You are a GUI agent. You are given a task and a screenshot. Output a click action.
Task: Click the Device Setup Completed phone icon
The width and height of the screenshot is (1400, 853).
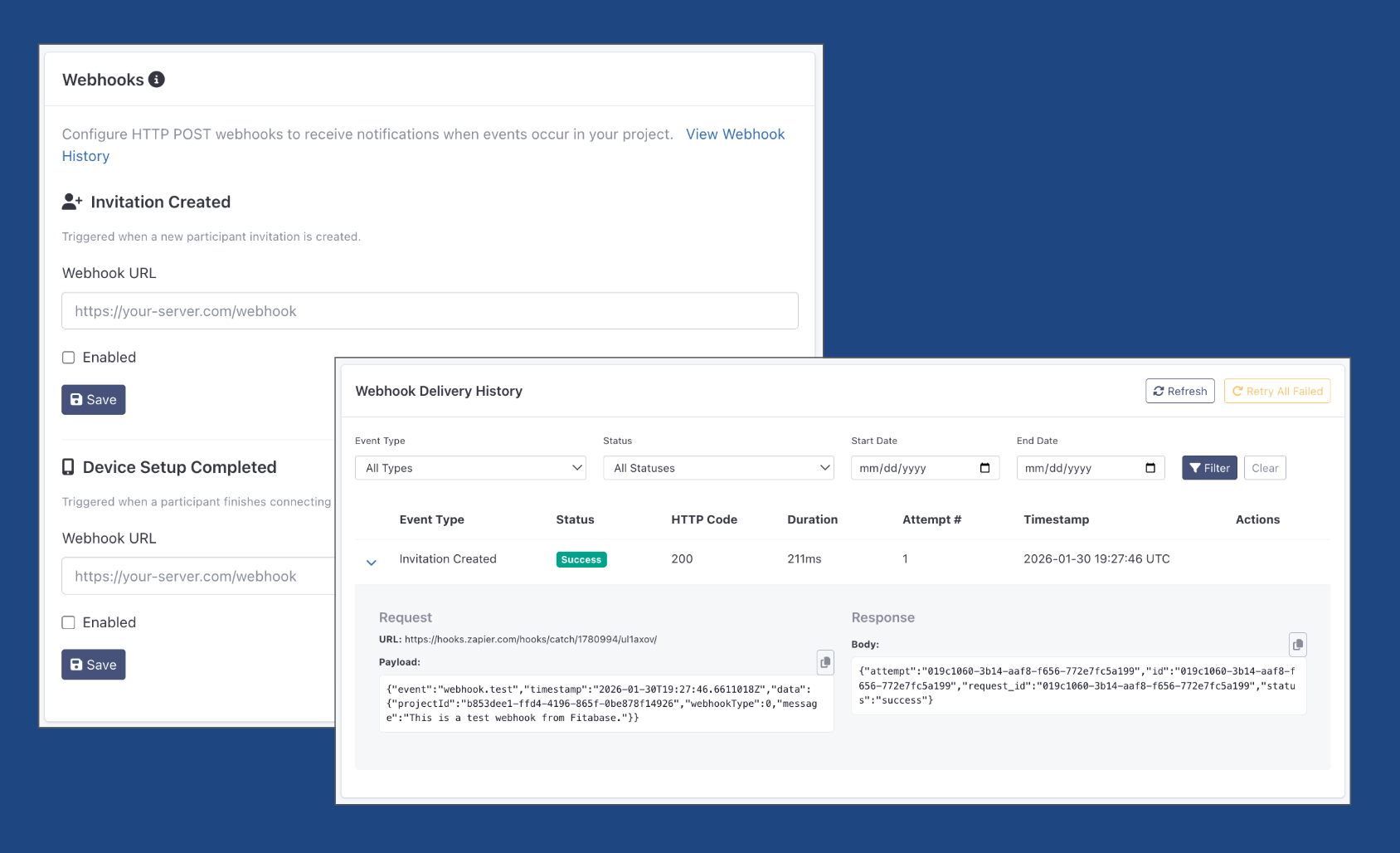tap(68, 467)
